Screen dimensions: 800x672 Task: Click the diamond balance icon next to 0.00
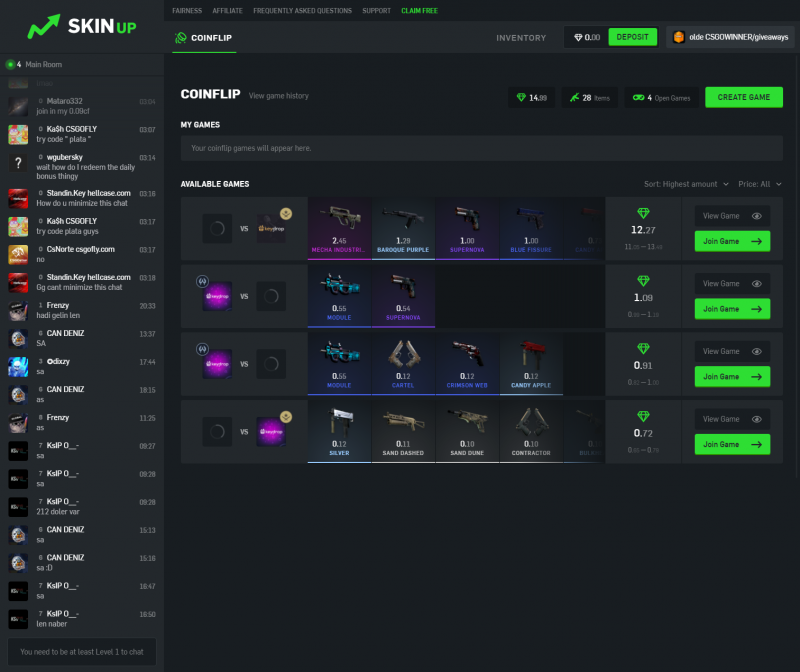pyautogui.click(x=578, y=37)
